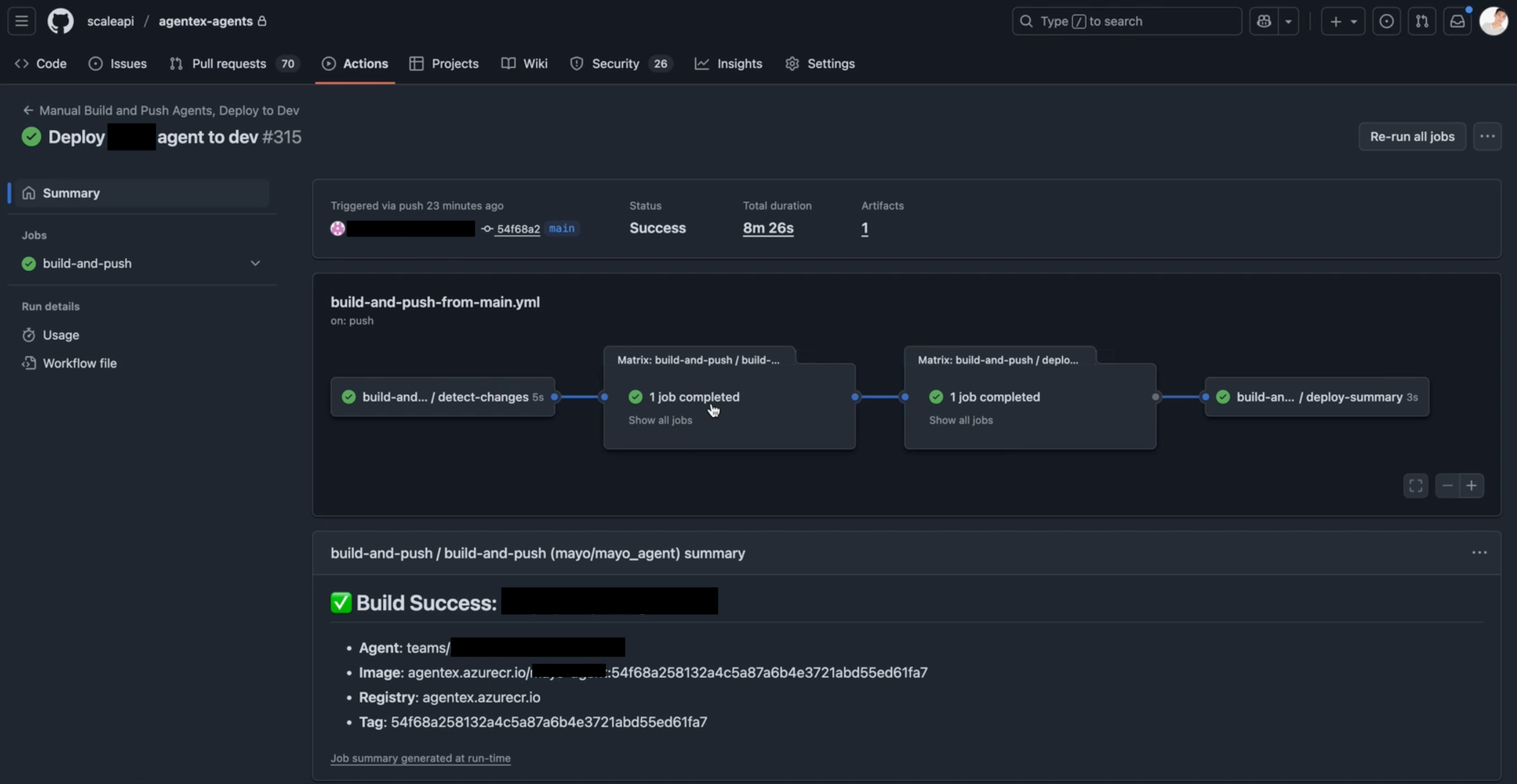Click the Re-run all jobs button

[1411, 136]
